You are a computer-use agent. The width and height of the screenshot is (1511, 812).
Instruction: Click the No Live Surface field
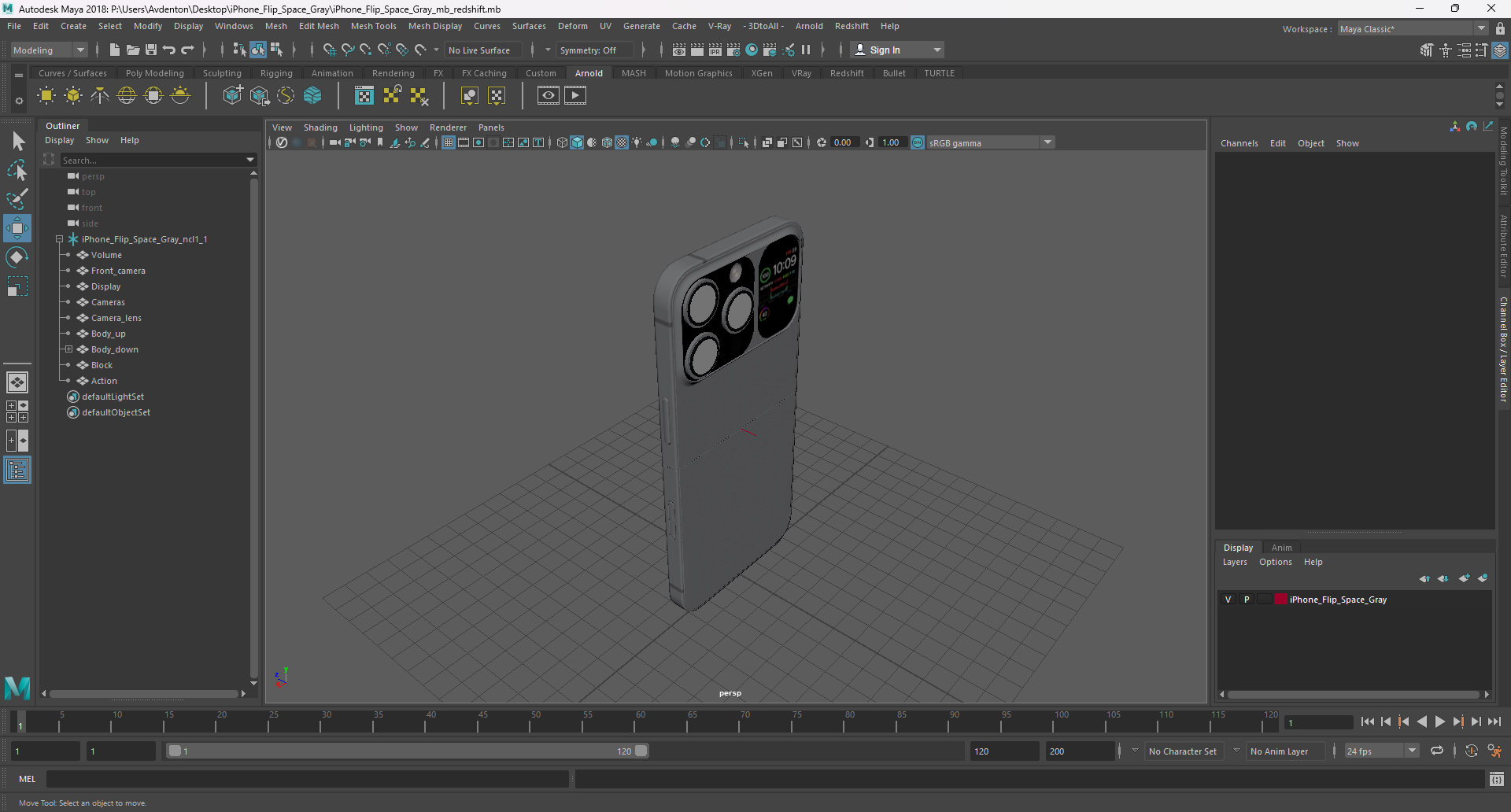click(x=485, y=50)
